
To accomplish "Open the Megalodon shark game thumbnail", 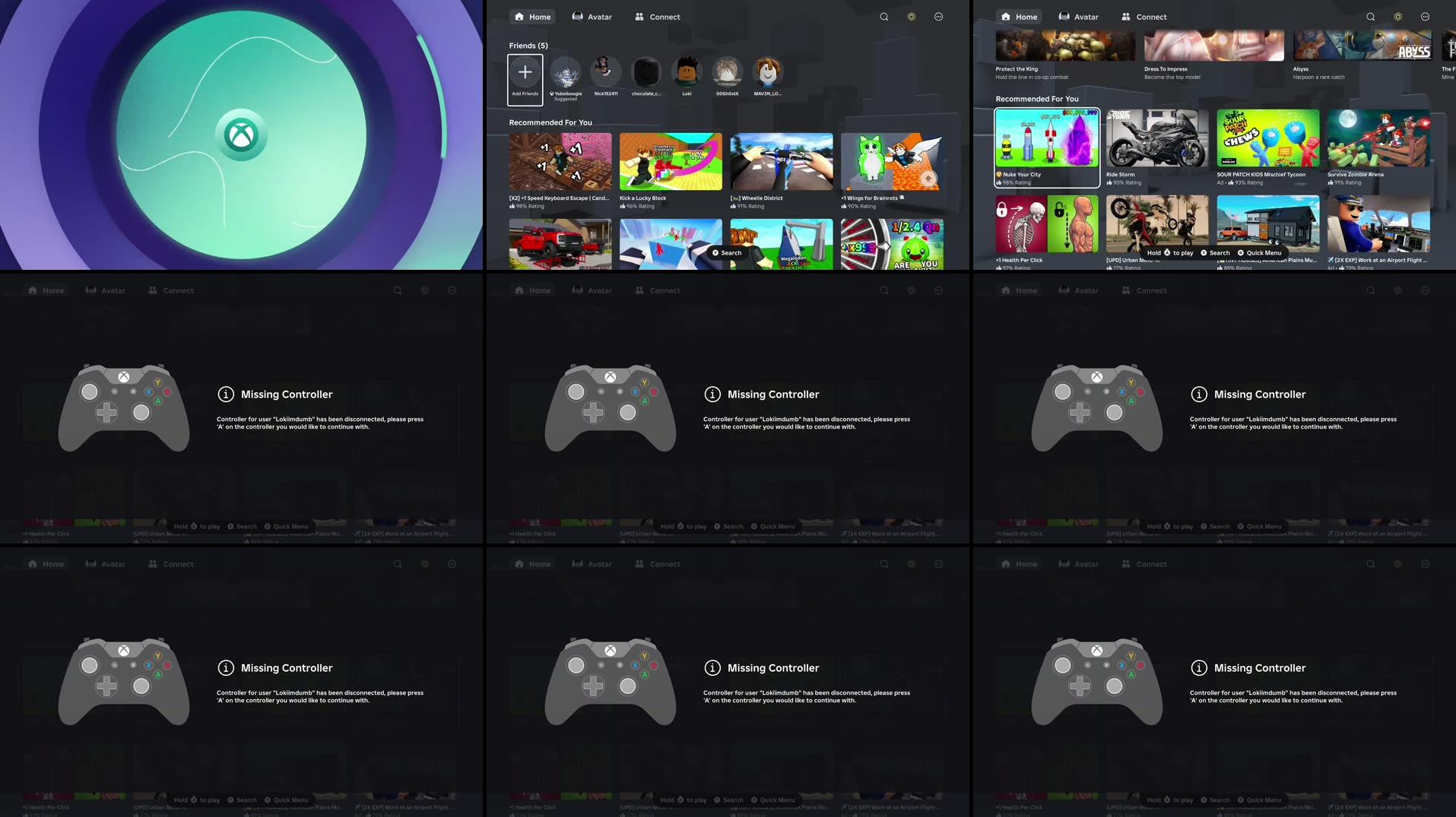I will click(782, 244).
